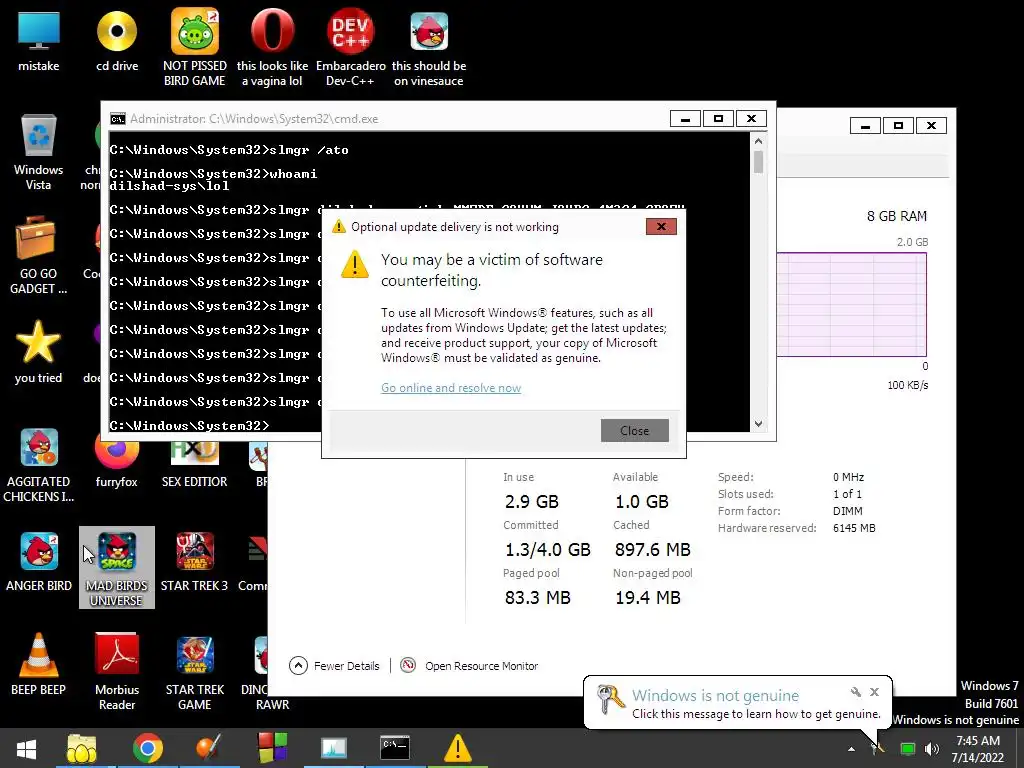The height and width of the screenshot is (768, 1024).
Task: Open 'this should be on vinesauce' icon
Action: click(x=429, y=48)
